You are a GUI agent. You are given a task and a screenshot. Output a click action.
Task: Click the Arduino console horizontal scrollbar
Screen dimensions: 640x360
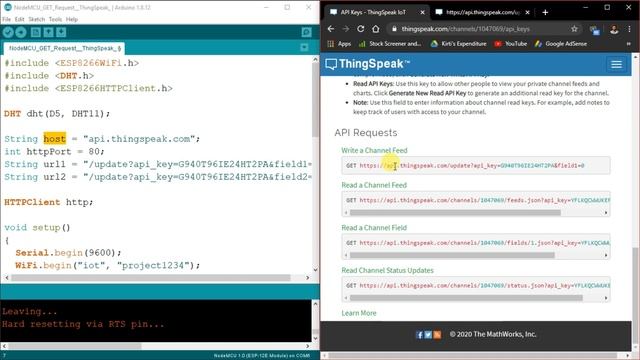coord(74,346)
